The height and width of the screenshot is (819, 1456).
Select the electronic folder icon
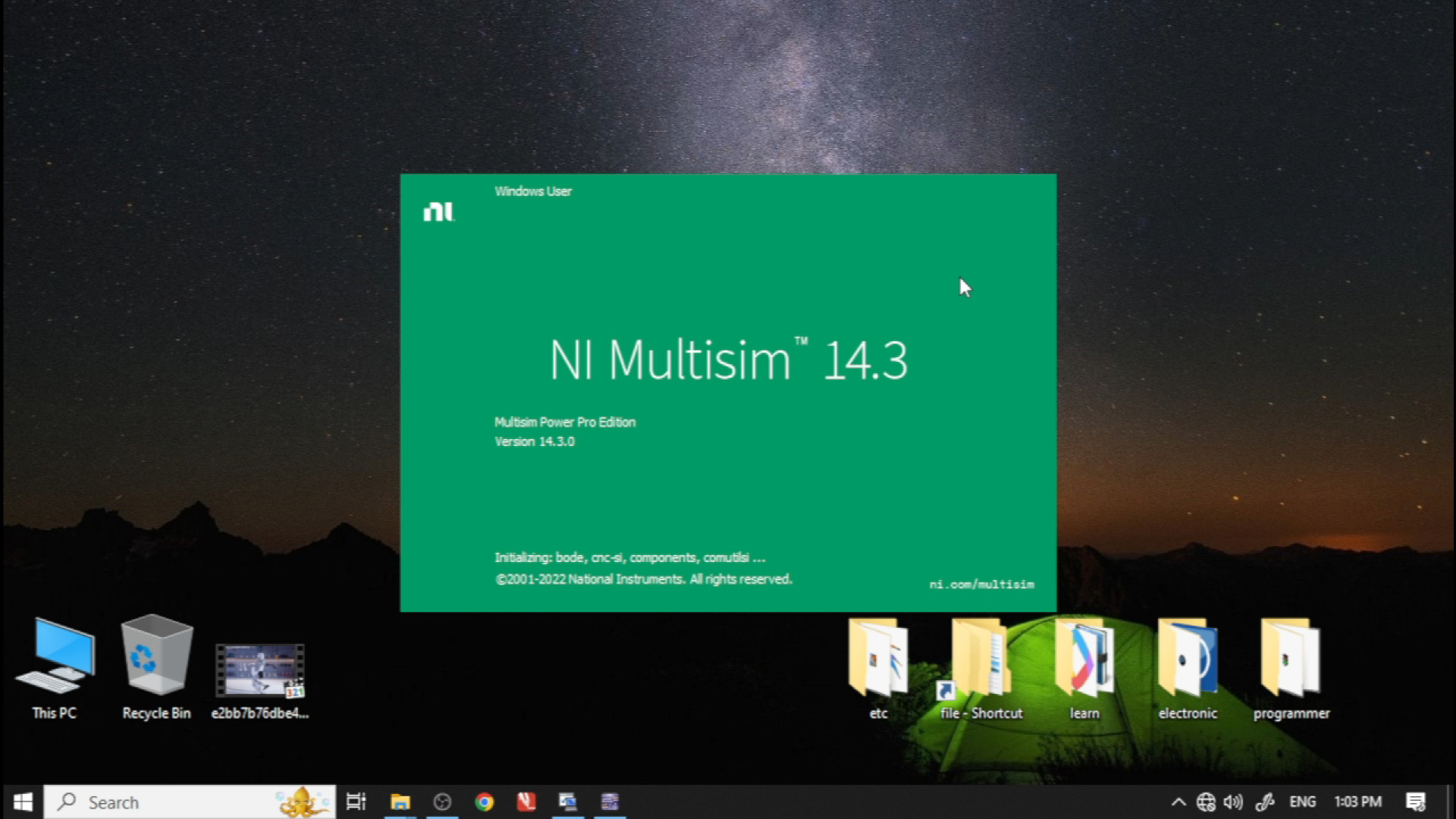pyautogui.click(x=1188, y=657)
